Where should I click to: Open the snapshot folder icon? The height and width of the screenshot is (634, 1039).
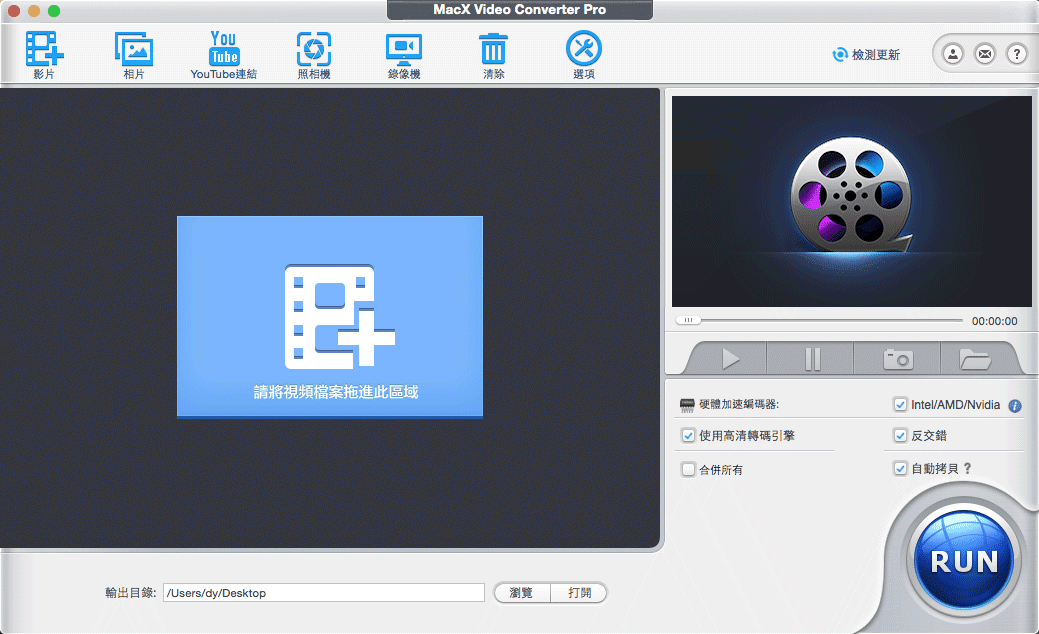point(975,359)
